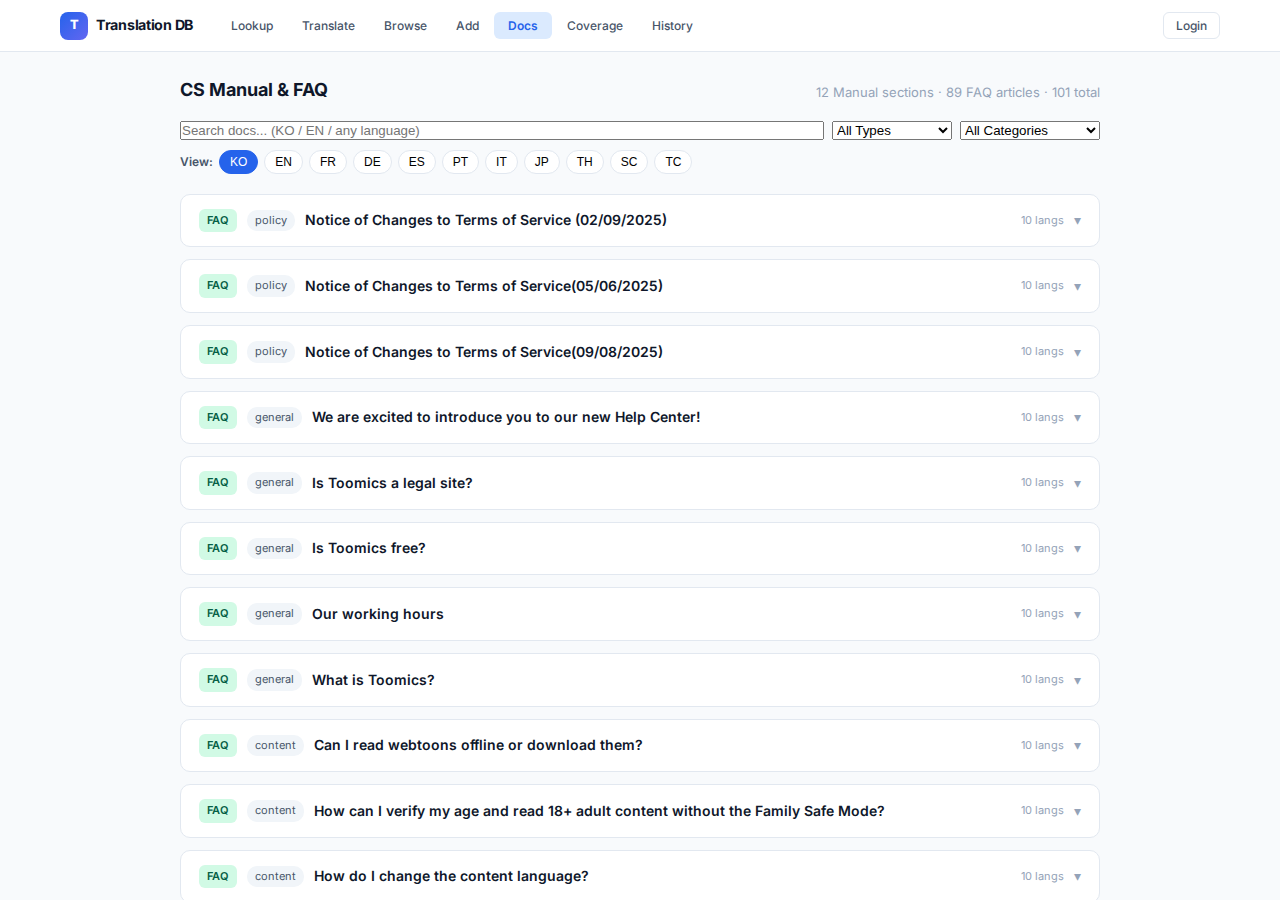Screen dimensions: 1280x900
Task: Click content tag on offline webtoons article
Action: tap(275, 746)
